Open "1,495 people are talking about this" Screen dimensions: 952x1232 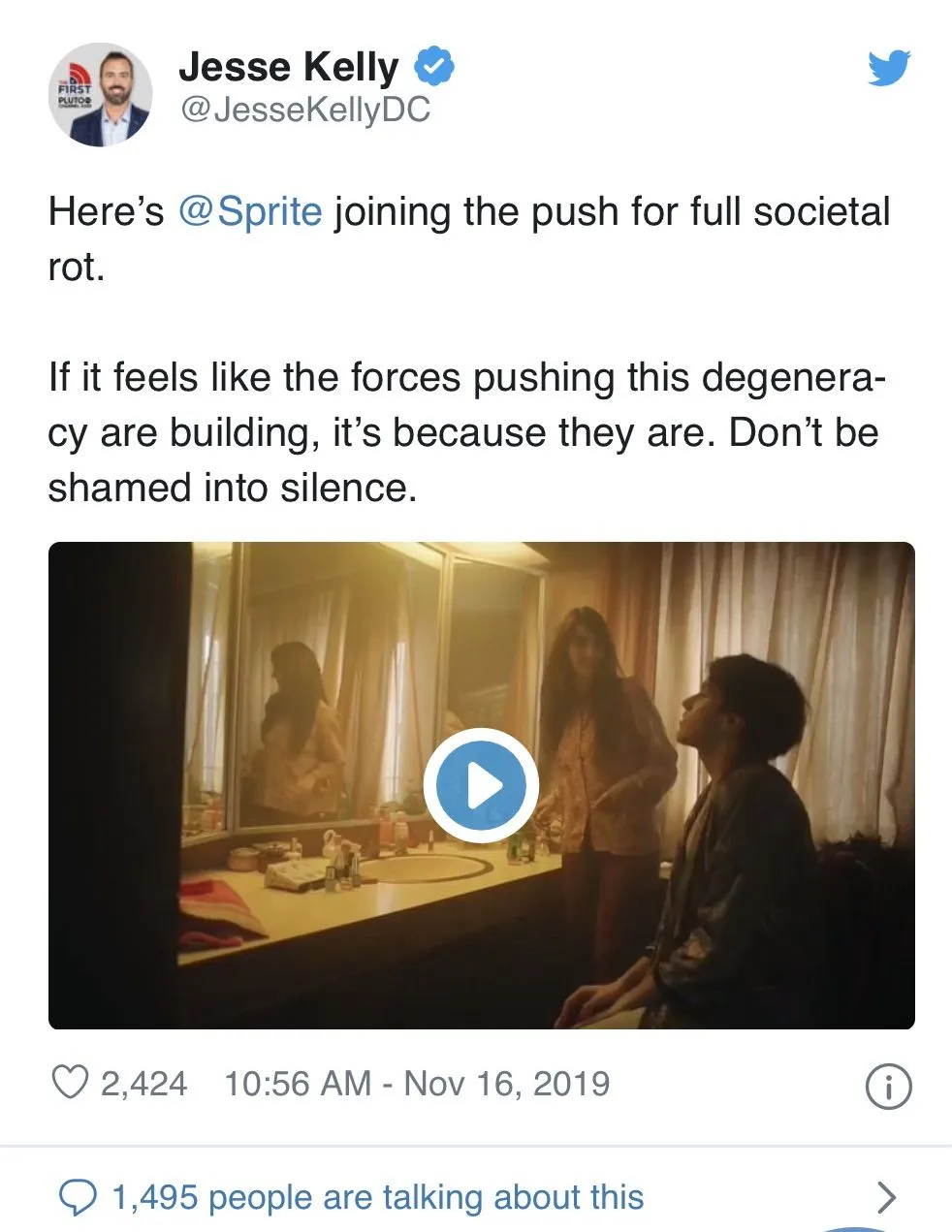[x=377, y=1198]
